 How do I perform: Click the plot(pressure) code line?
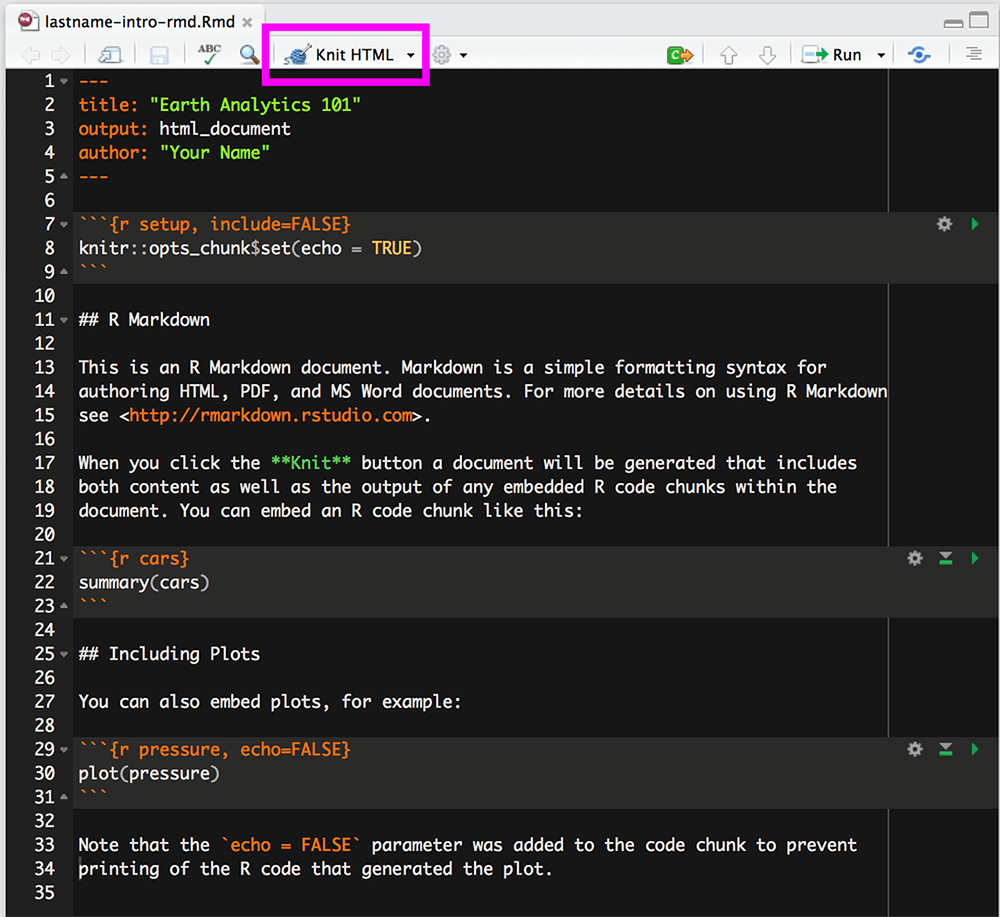pyautogui.click(x=149, y=773)
